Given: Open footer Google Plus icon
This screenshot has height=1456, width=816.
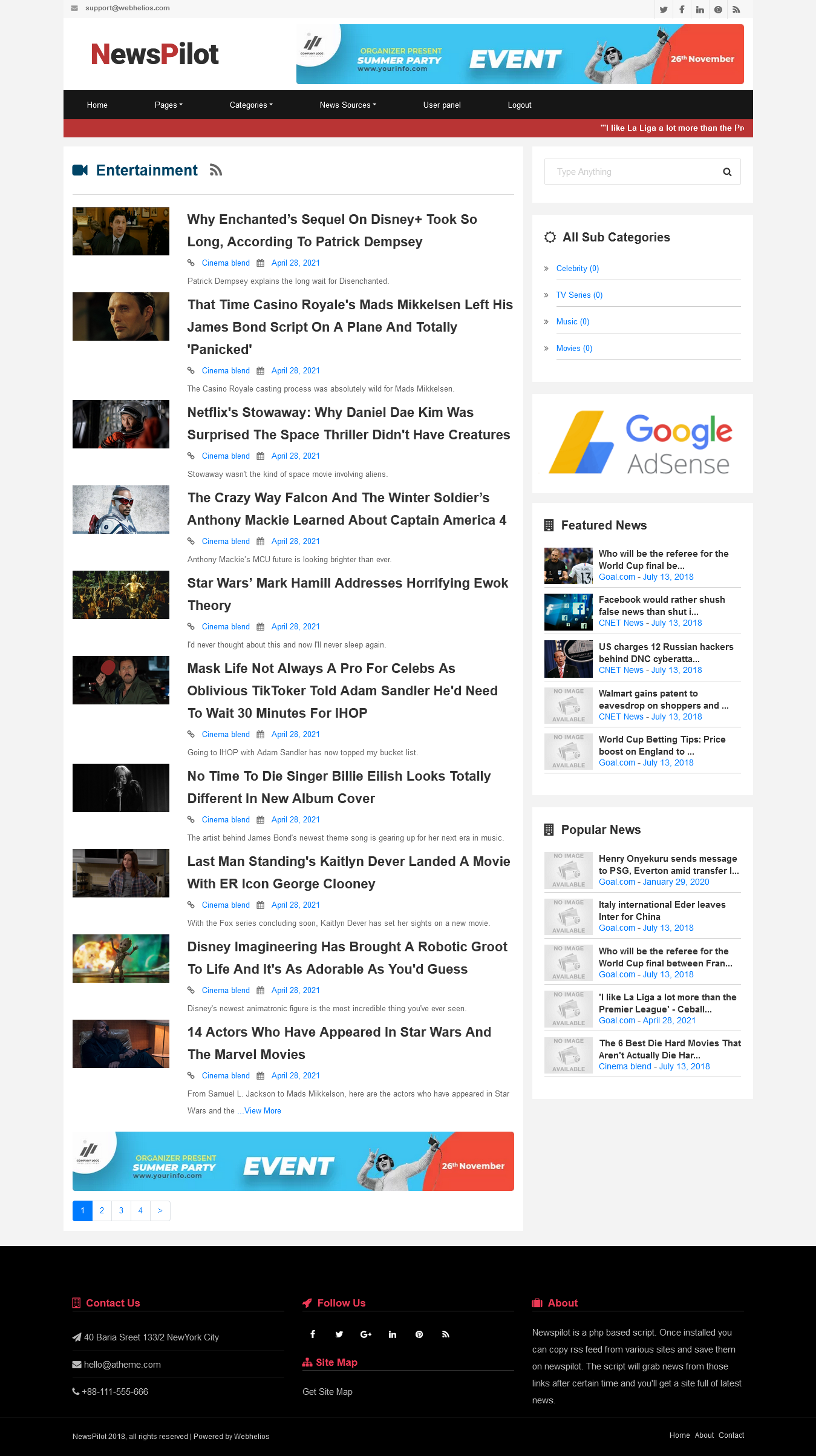Looking at the screenshot, I should click(x=366, y=1334).
